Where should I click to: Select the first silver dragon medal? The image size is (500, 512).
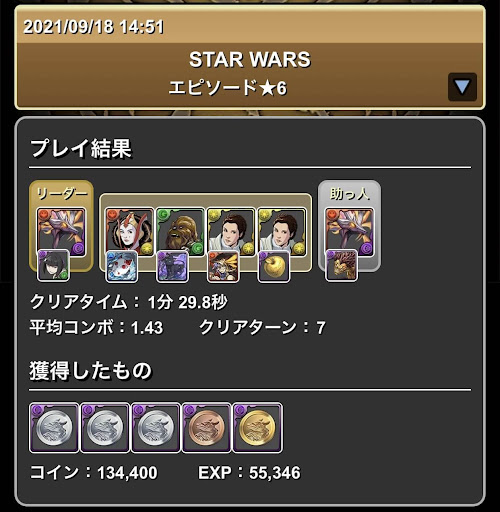point(54,428)
